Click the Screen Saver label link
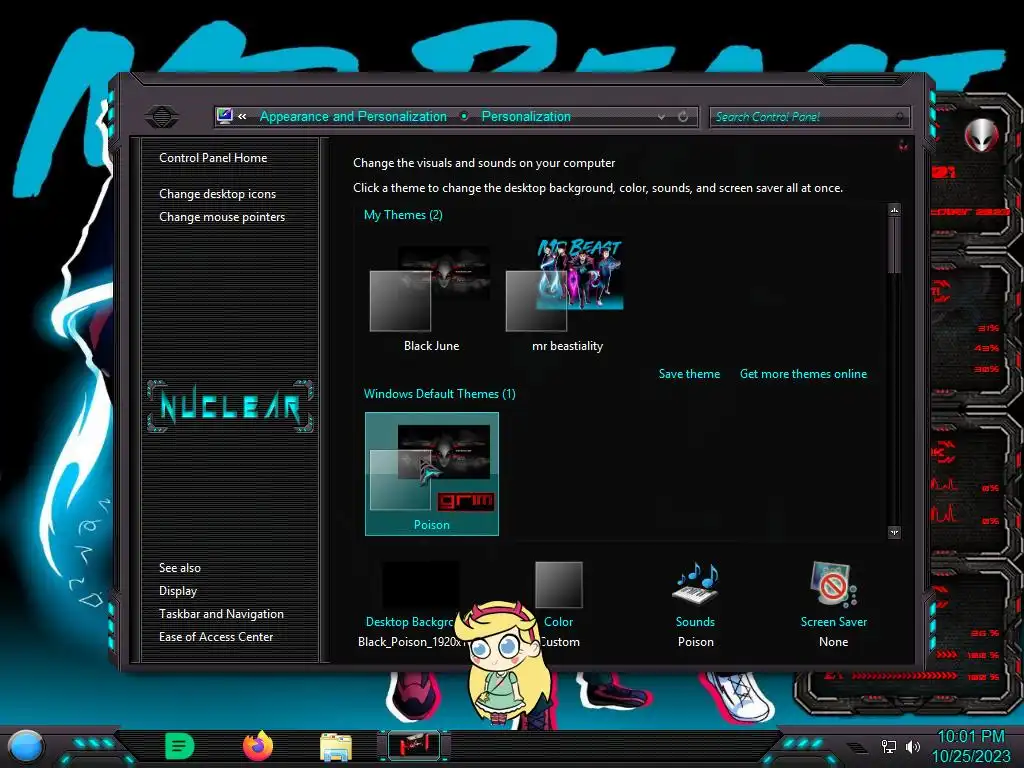This screenshot has height=768, width=1024. [833, 622]
